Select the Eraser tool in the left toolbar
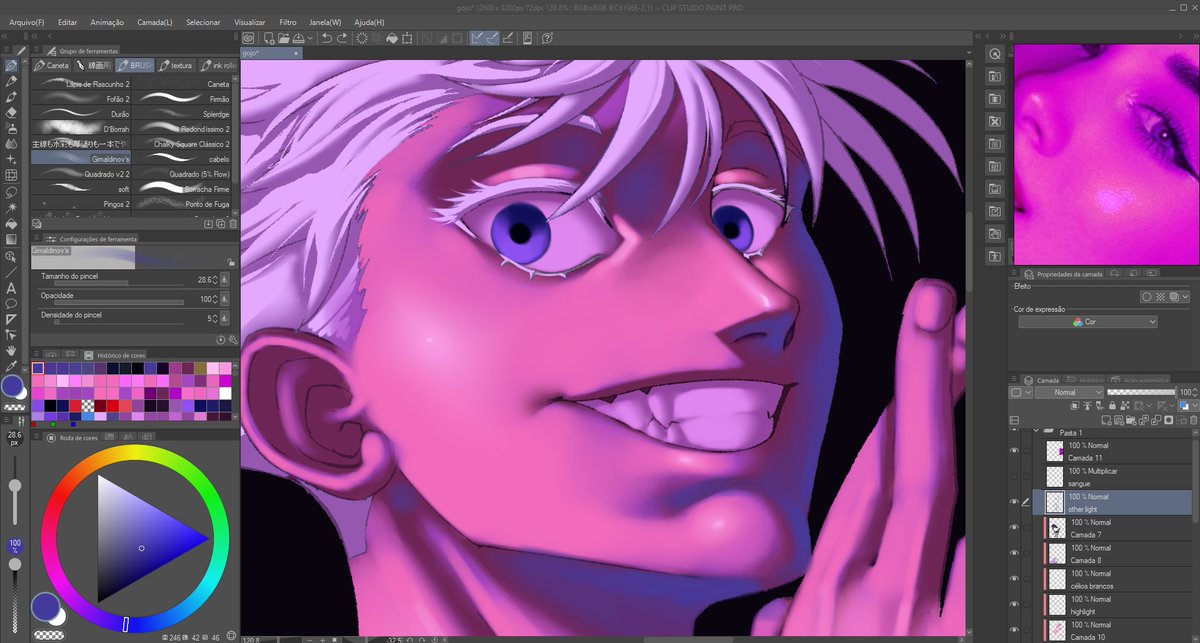This screenshot has width=1200, height=643. pos(12,113)
